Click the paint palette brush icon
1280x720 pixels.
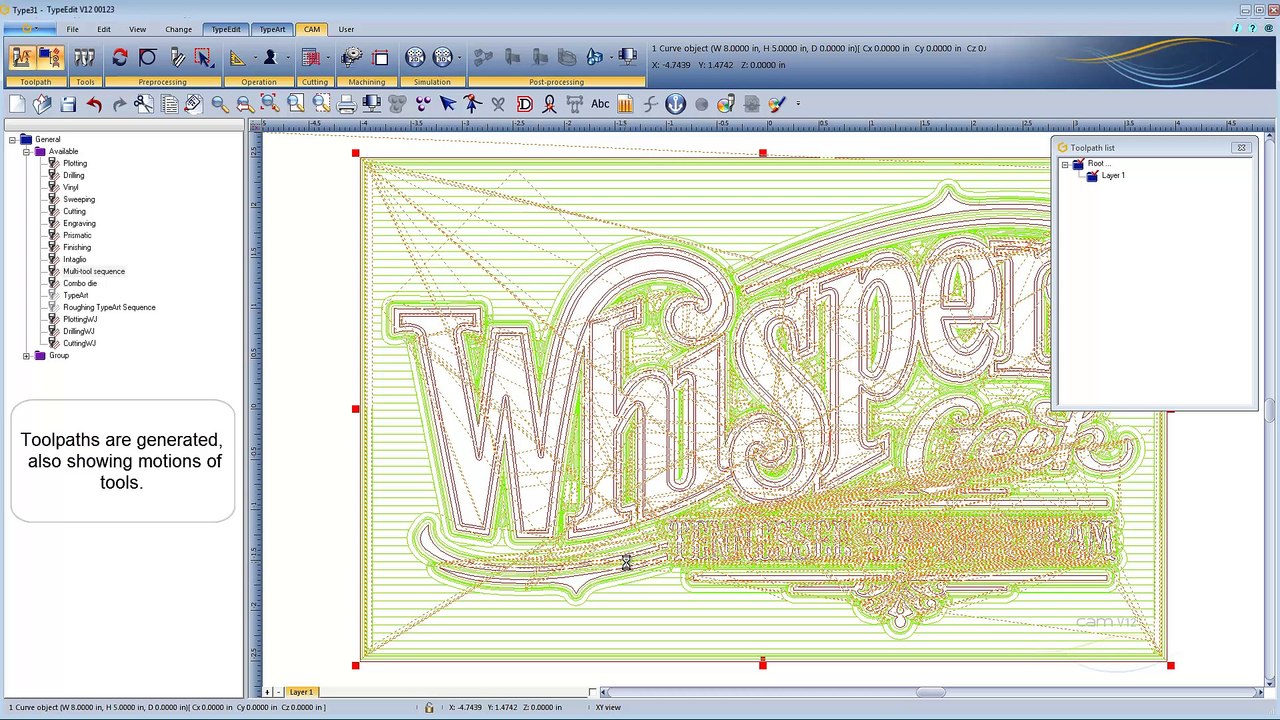tap(777, 104)
